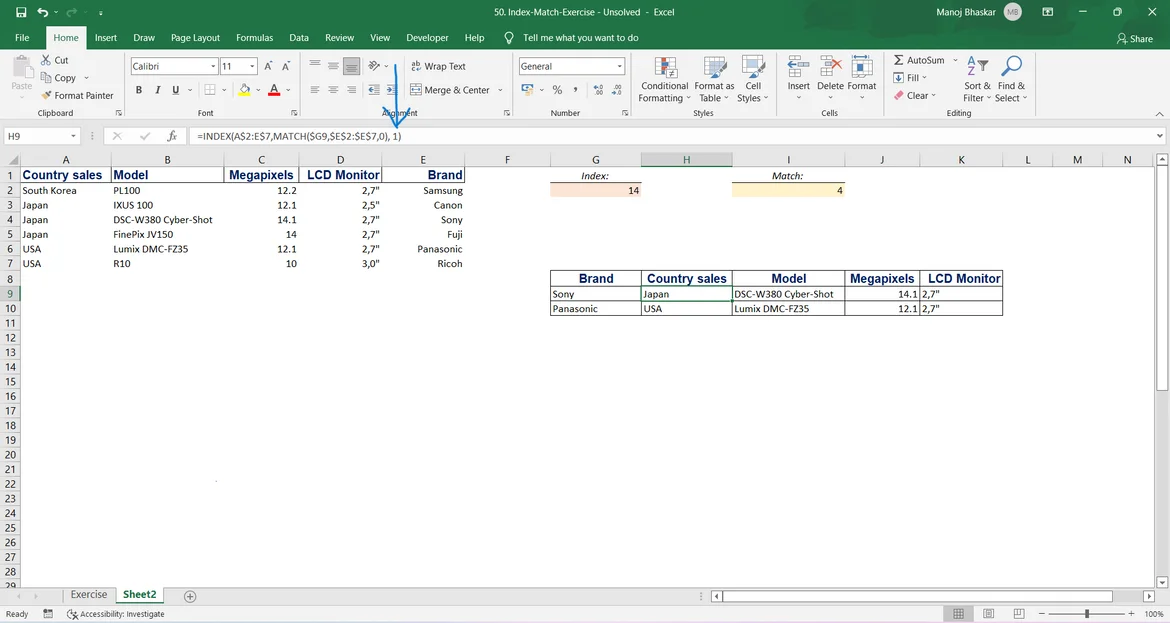Open the Formulas ribbon tab
Screen dimensions: 1170x623
click(254, 38)
